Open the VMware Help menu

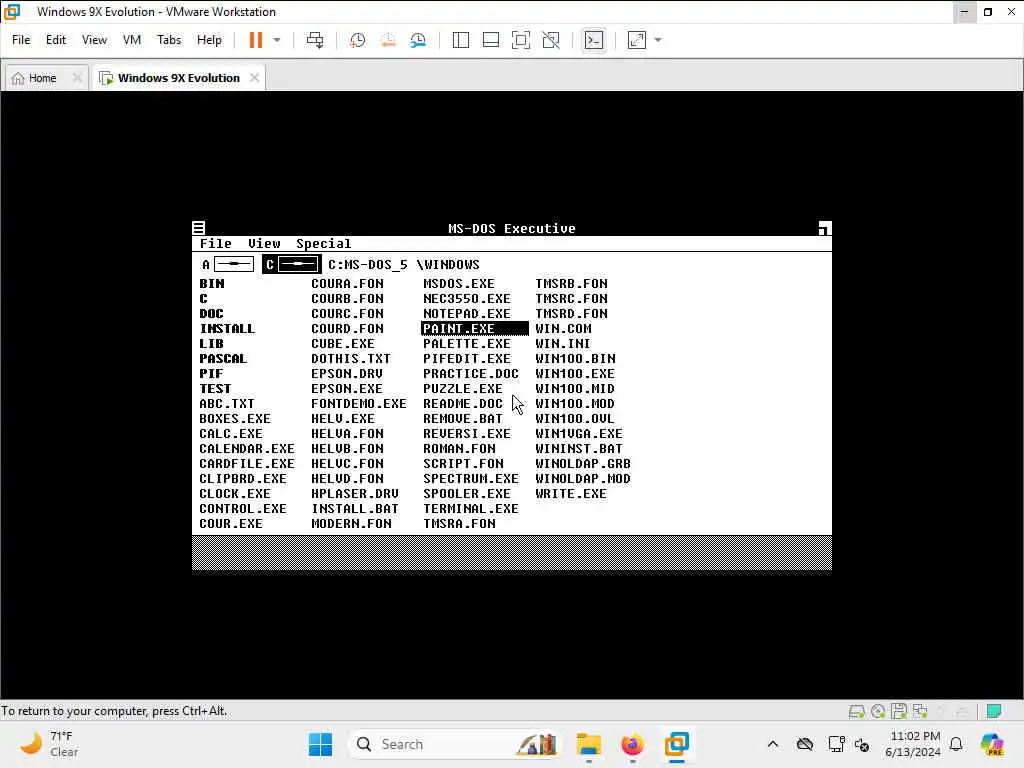tap(209, 40)
